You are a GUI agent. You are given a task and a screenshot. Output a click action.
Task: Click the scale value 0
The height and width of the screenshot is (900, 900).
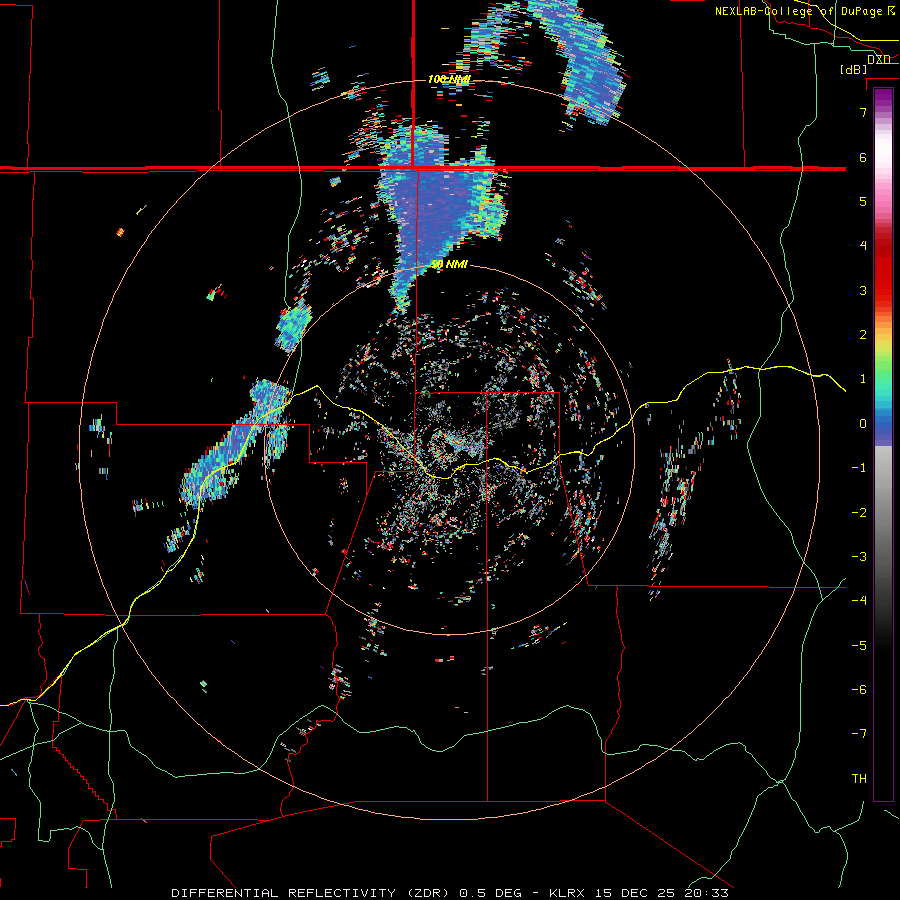point(863,424)
